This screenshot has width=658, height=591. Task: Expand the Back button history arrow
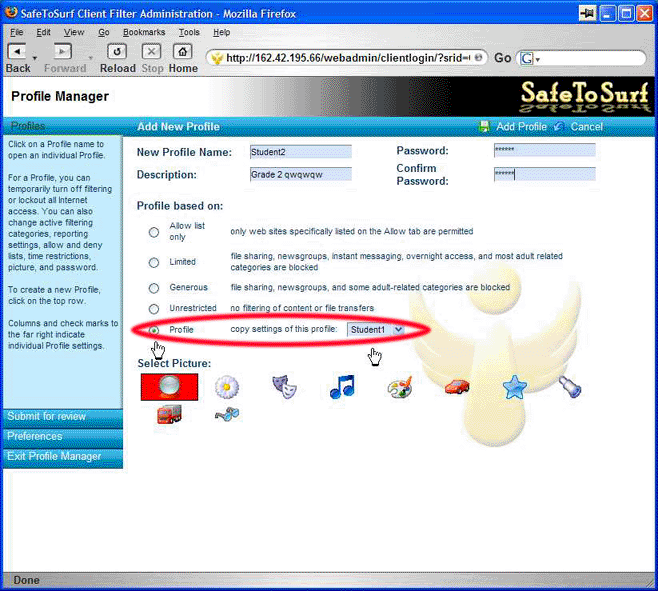click(x=34, y=58)
